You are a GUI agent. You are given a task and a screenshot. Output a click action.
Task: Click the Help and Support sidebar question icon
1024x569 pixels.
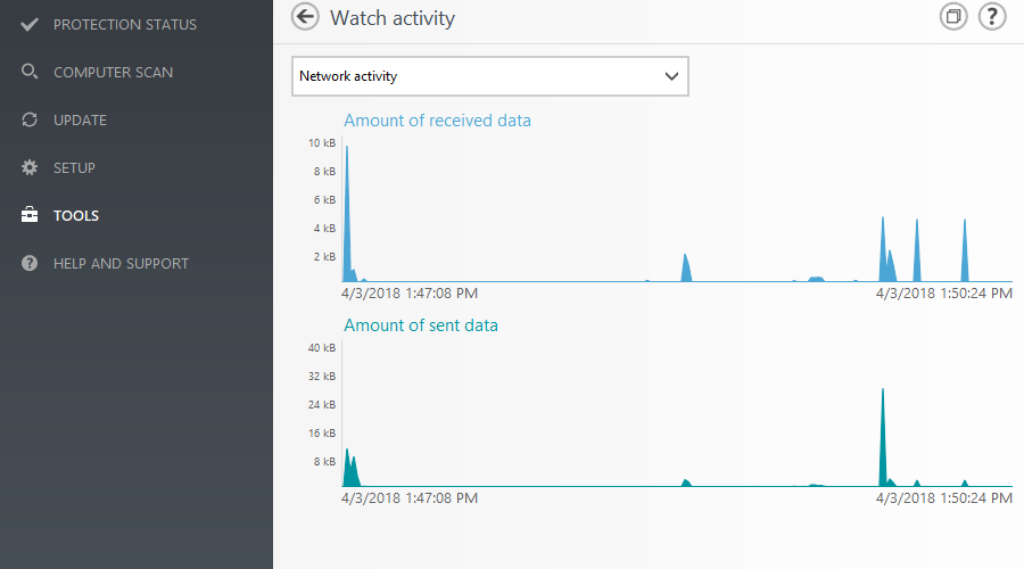point(30,264)
